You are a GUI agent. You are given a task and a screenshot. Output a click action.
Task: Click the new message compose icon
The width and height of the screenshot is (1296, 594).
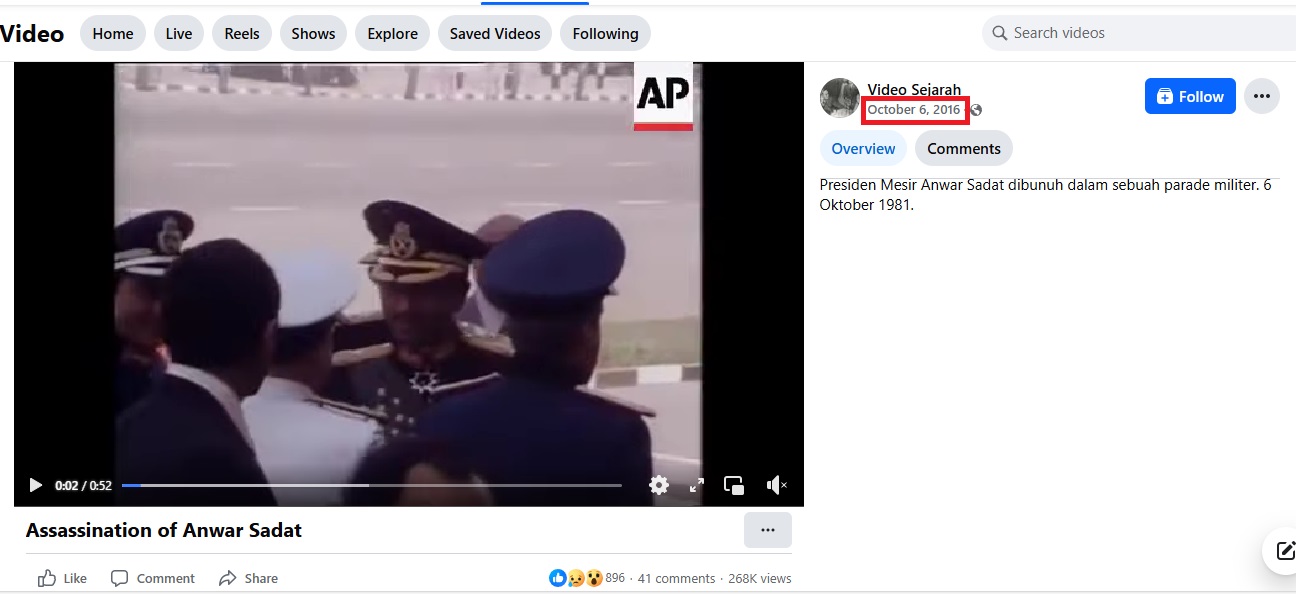(x=1285, y=550)
